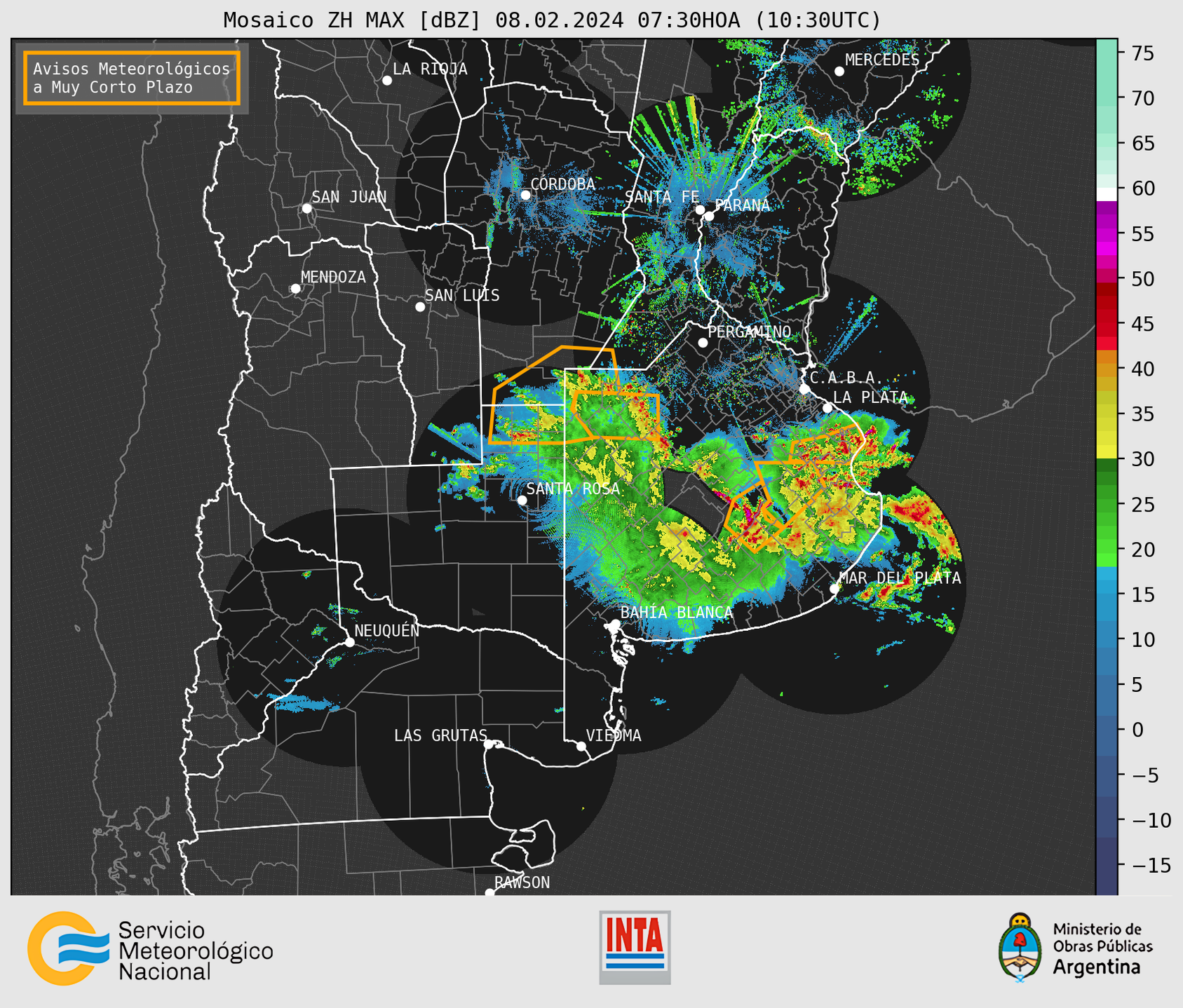Click the Pergamino city marker dot
Screen dimensions: 1183x1008
703,343
